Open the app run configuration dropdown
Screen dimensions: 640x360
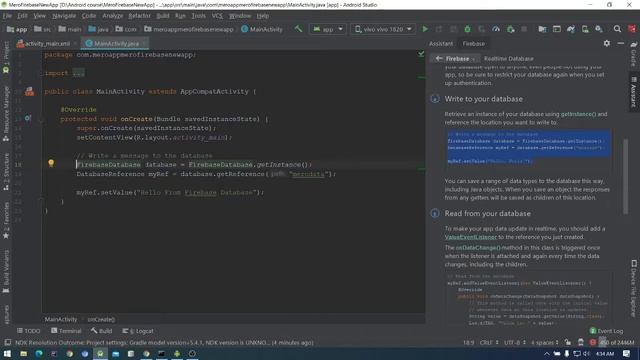(x=328, y=29)
